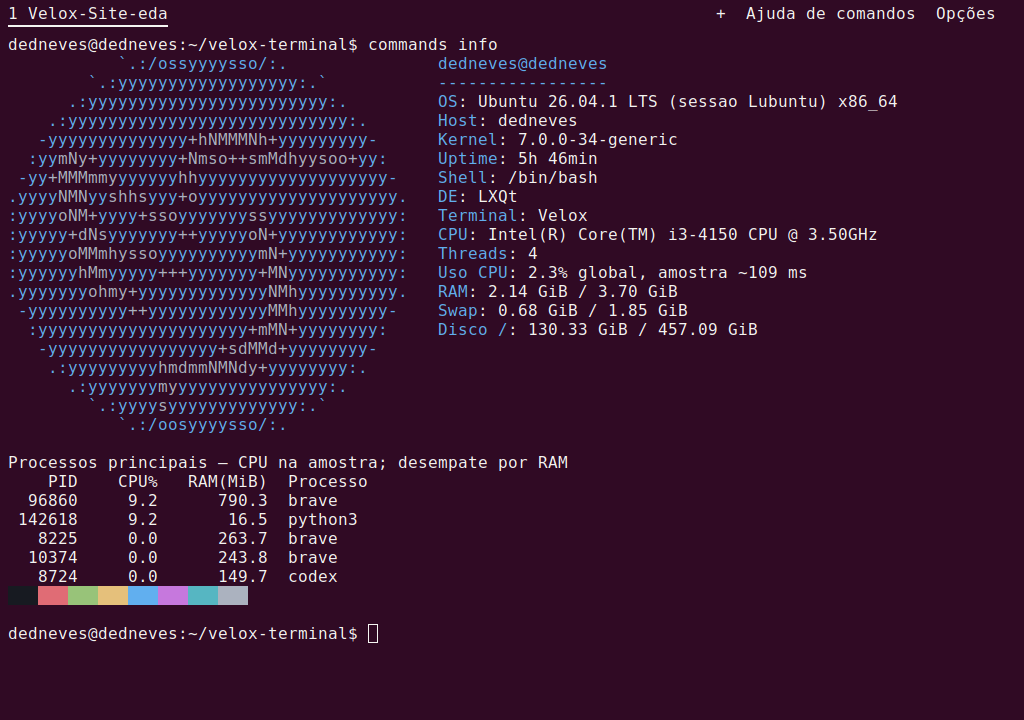Click the "Terminal: Velox" line
Viewport: 1024px width, 720px height.
tap(513, 216)
